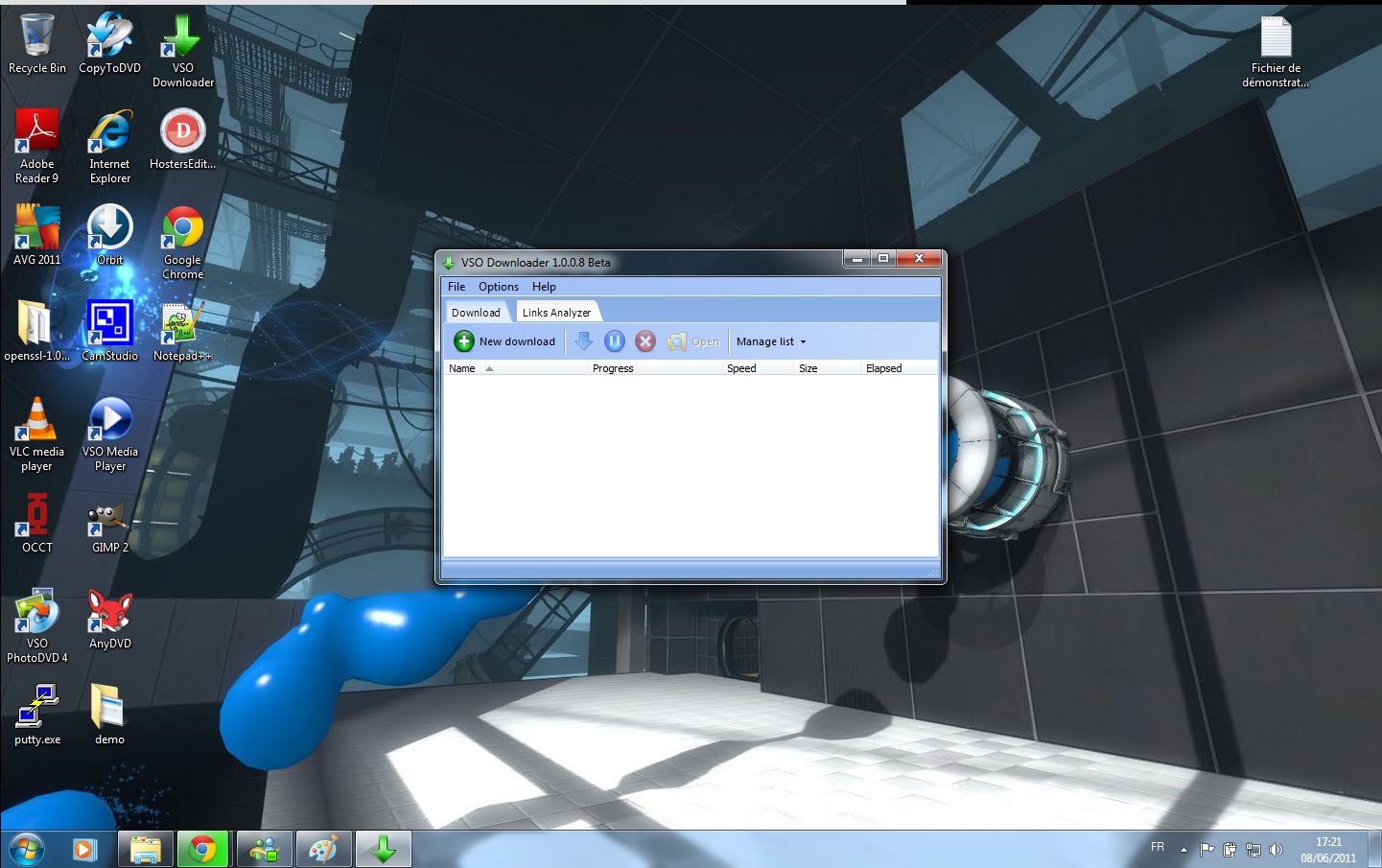Open the Windows Start menu
This screenshot has height=868, width=1382.
pos(26,850)
